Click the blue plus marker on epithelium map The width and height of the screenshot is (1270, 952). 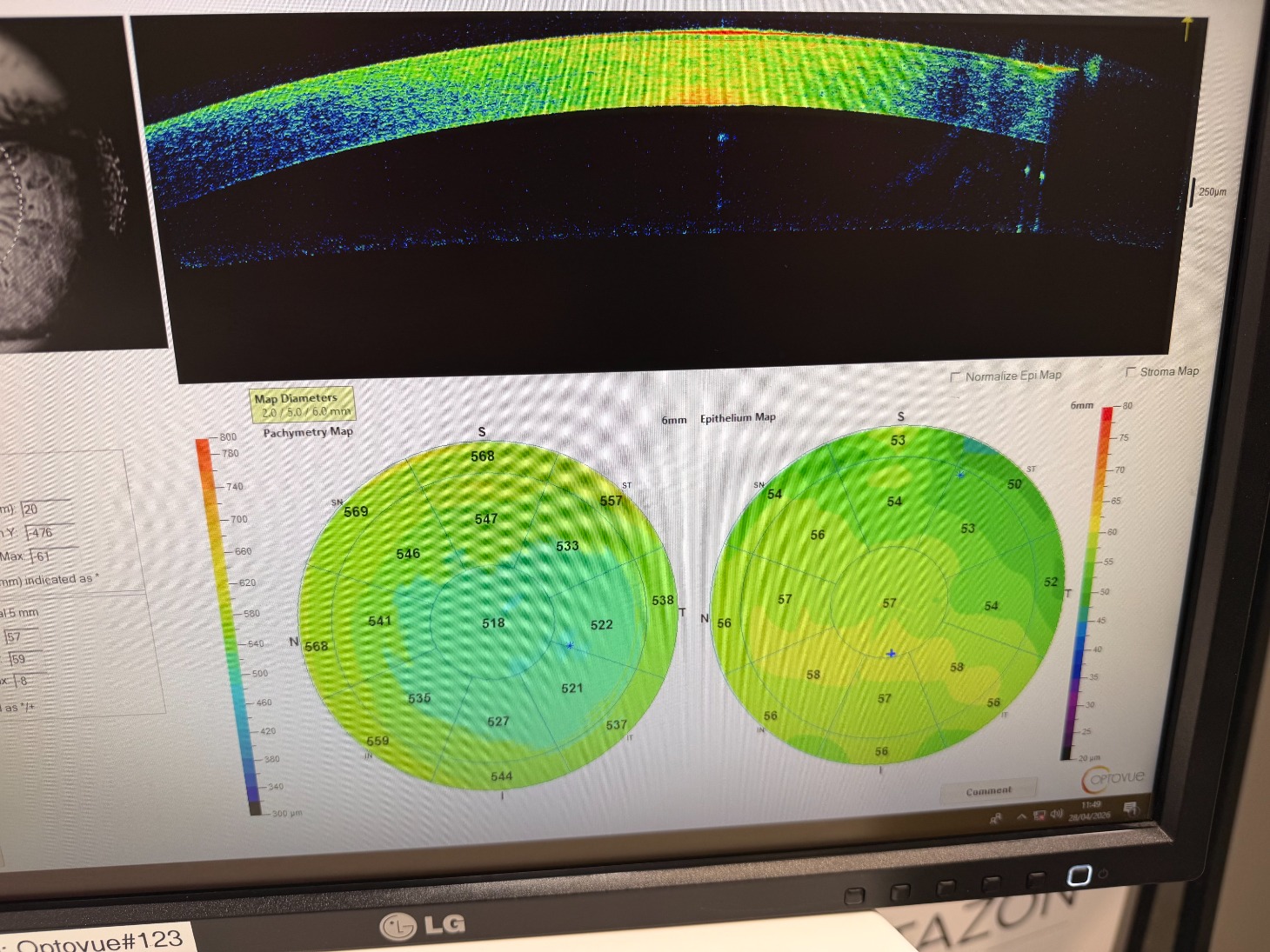[891, 653]
